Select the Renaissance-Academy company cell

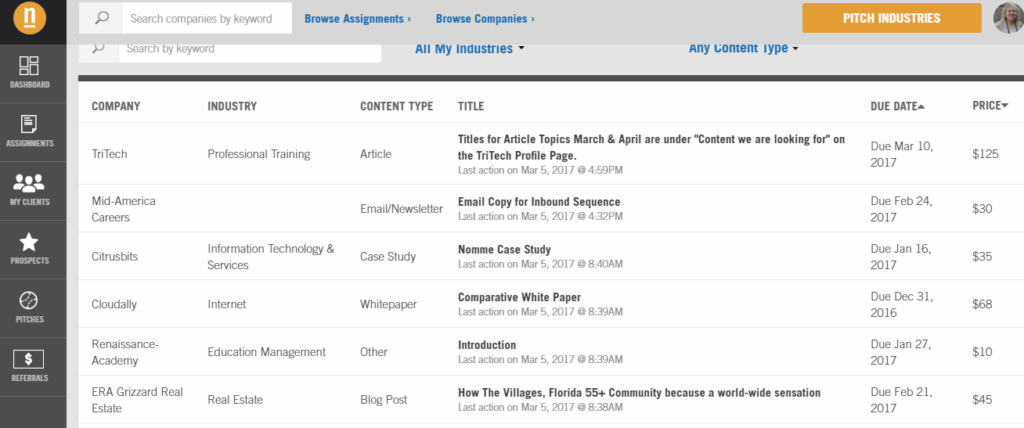point(125,352)
